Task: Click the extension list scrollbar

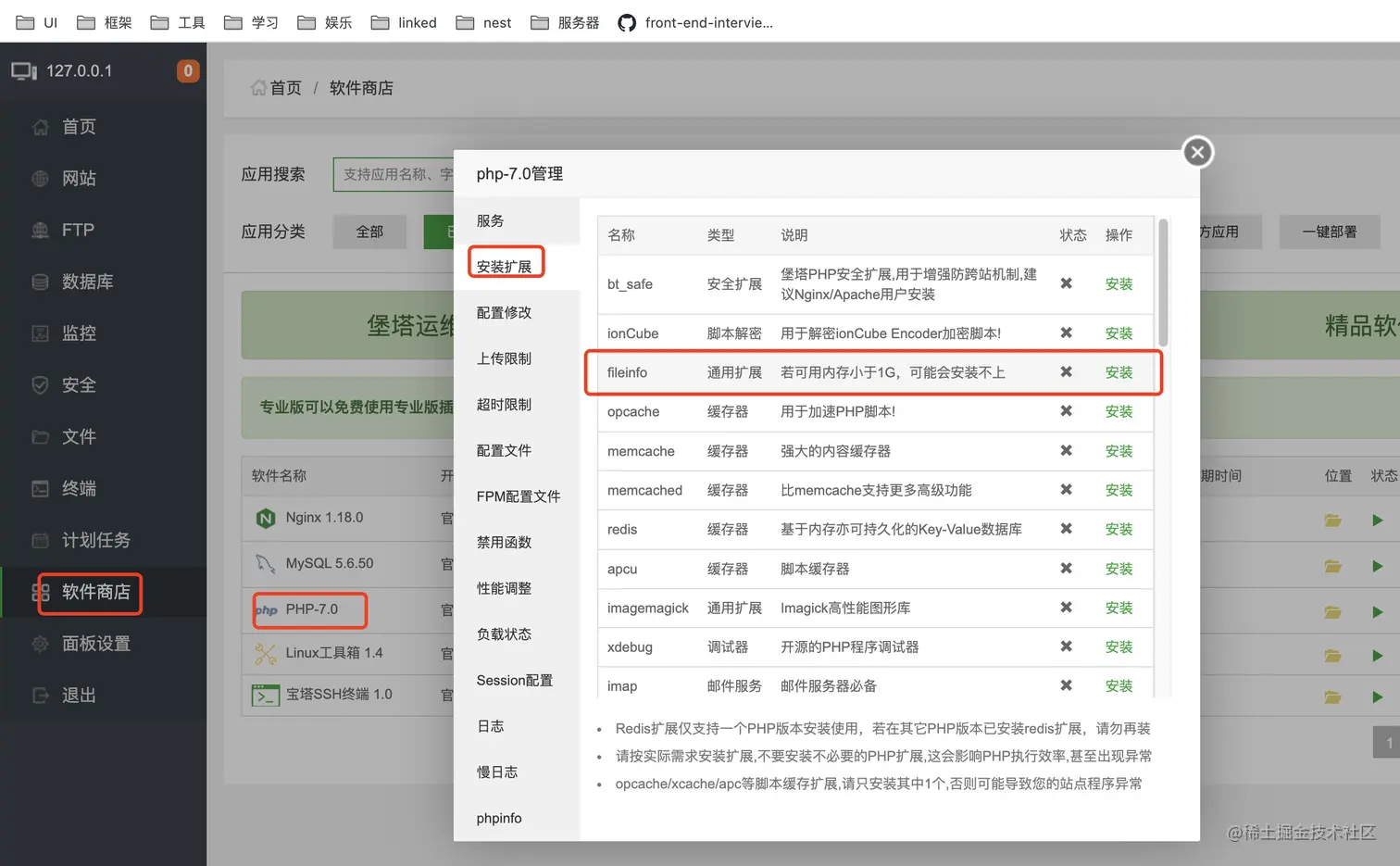Action: (1163, 282)
